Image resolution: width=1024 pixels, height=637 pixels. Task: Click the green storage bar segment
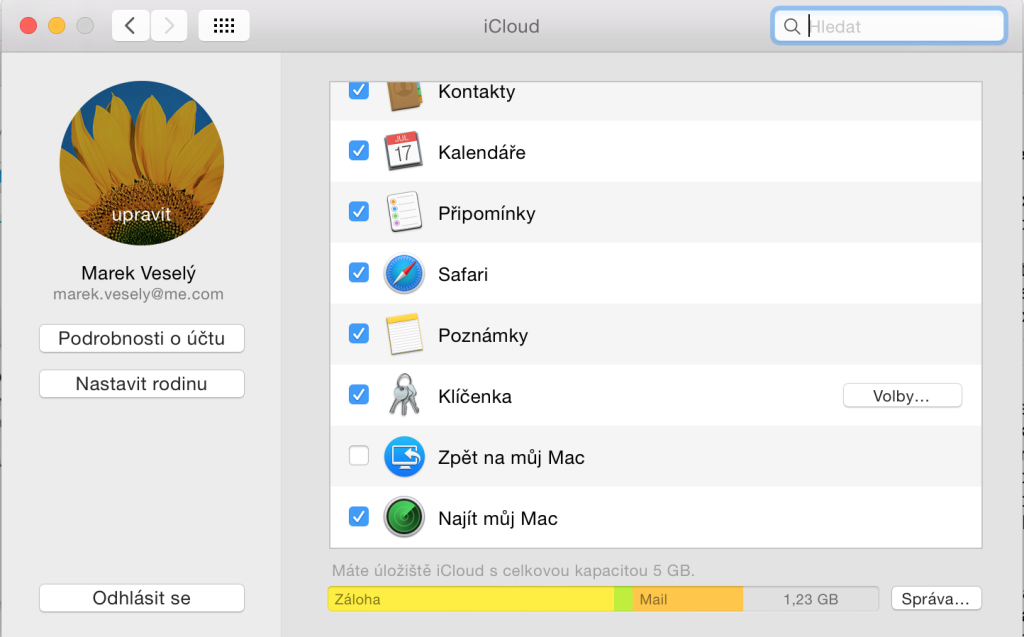[624, 599]
